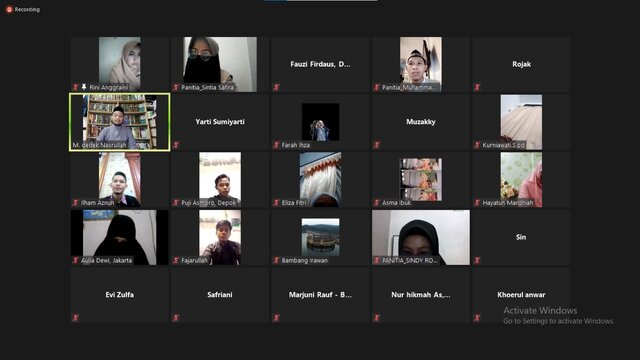Click muted mic icon on Panitia_Muhamma tile
Screen dimensions: 640x360
pos(377,87)
